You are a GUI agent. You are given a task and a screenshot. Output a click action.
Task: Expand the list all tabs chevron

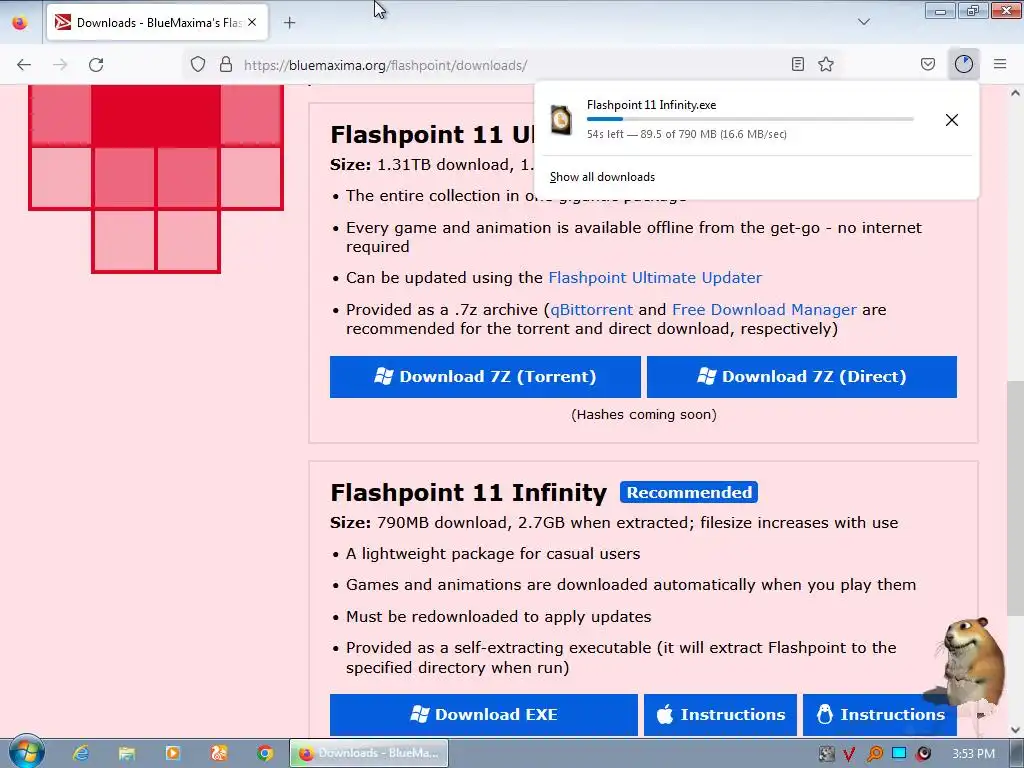864,22
